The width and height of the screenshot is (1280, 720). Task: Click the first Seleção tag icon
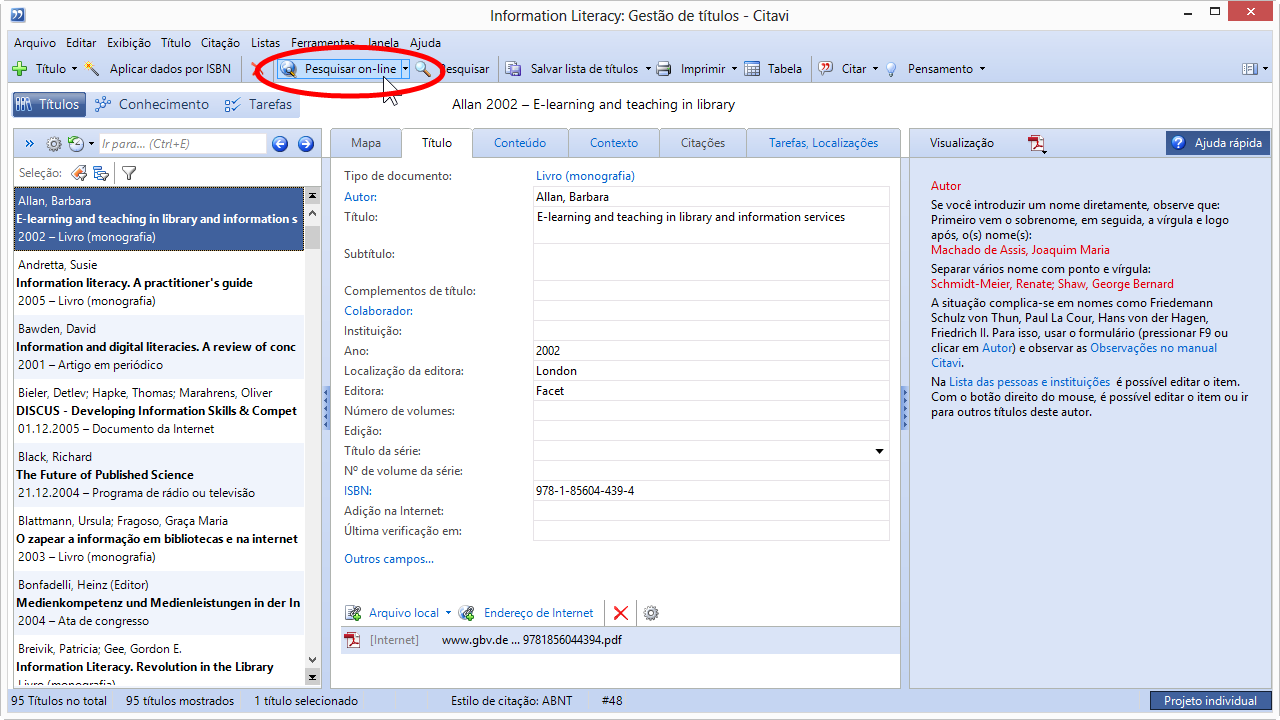tap(78, 173)
